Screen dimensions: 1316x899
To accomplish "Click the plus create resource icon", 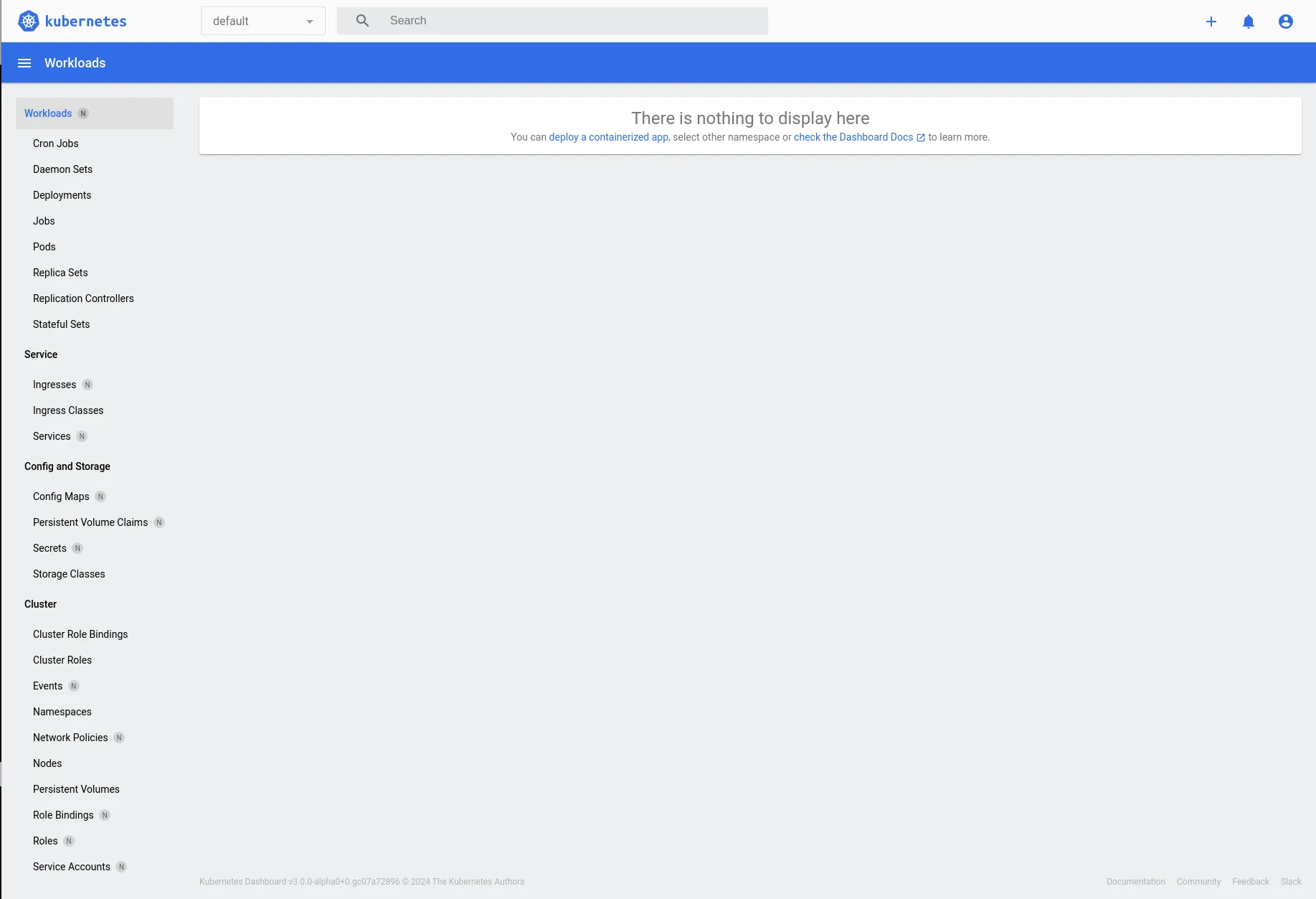I will click(x=1211, y=22).
